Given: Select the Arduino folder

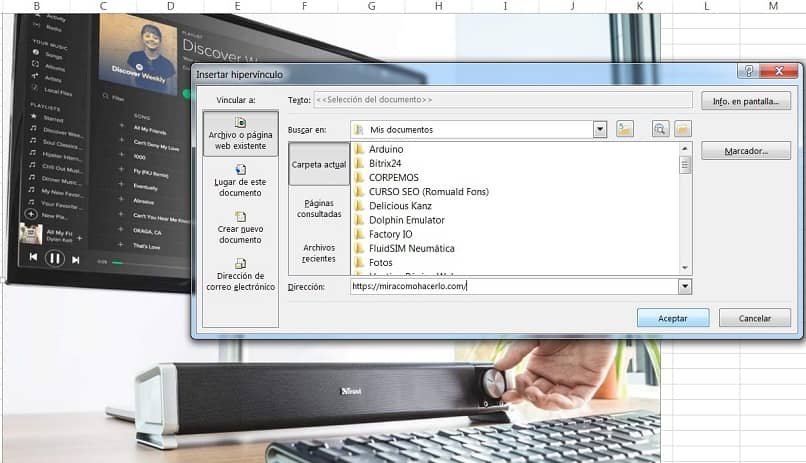Looking at the screenshot, I should click(x=386, y=149).
